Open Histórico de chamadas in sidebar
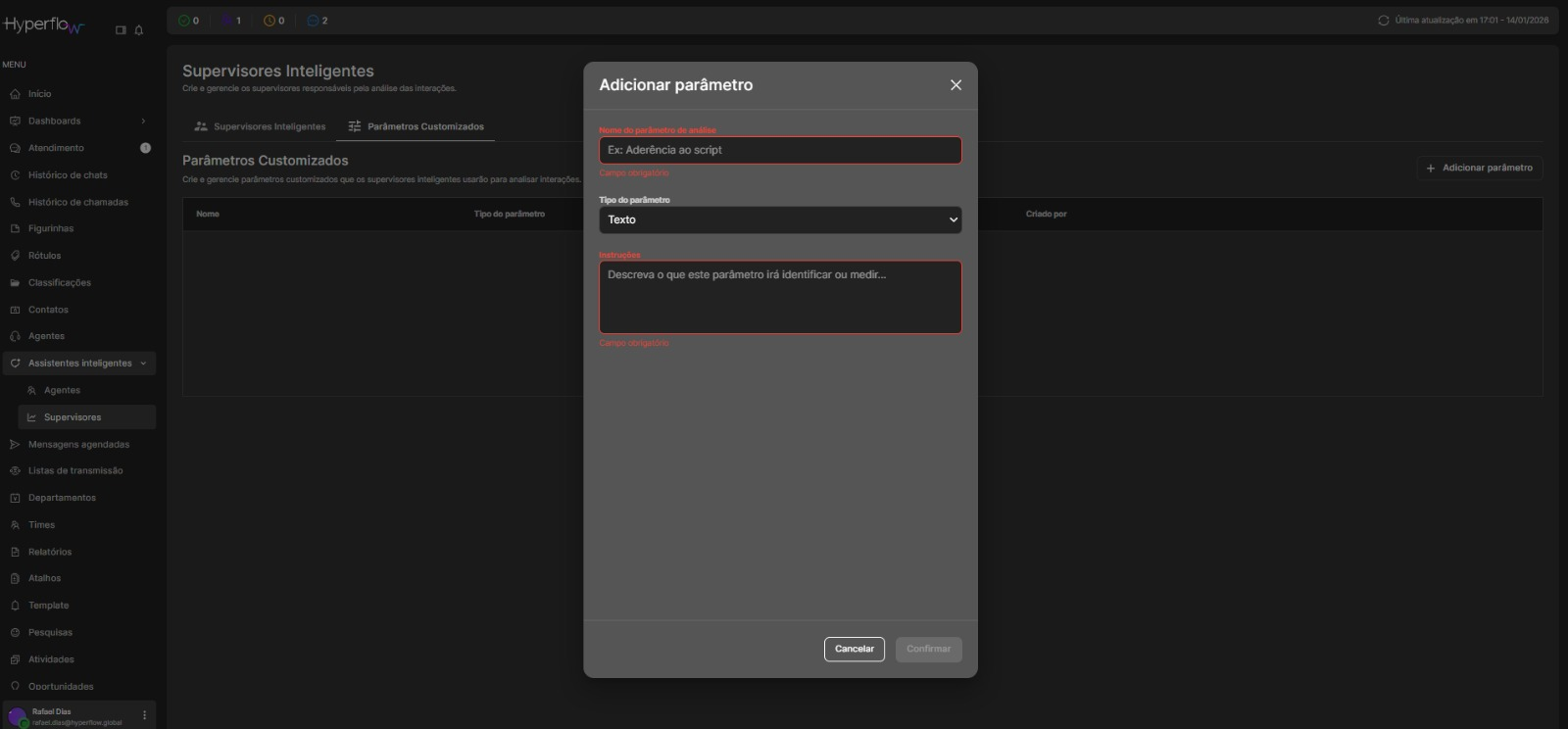 pyautogui.click(x=77, y=202)
